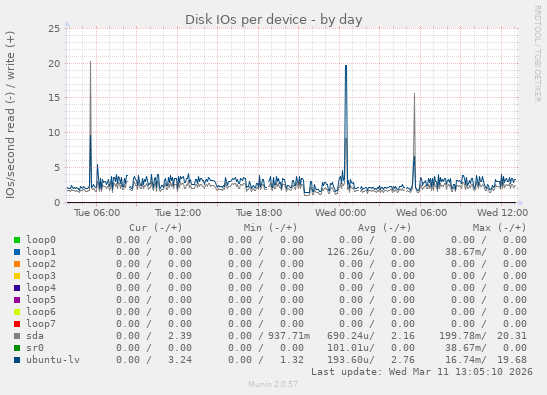Screen dimensions: 547x395
Task: Select the loop6 legend label
Action: coord(41,312)
